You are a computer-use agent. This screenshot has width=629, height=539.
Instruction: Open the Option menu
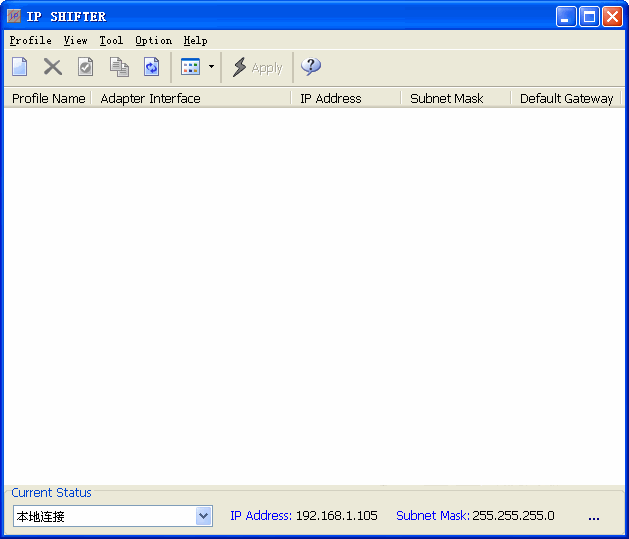click(x=153, y=41)
